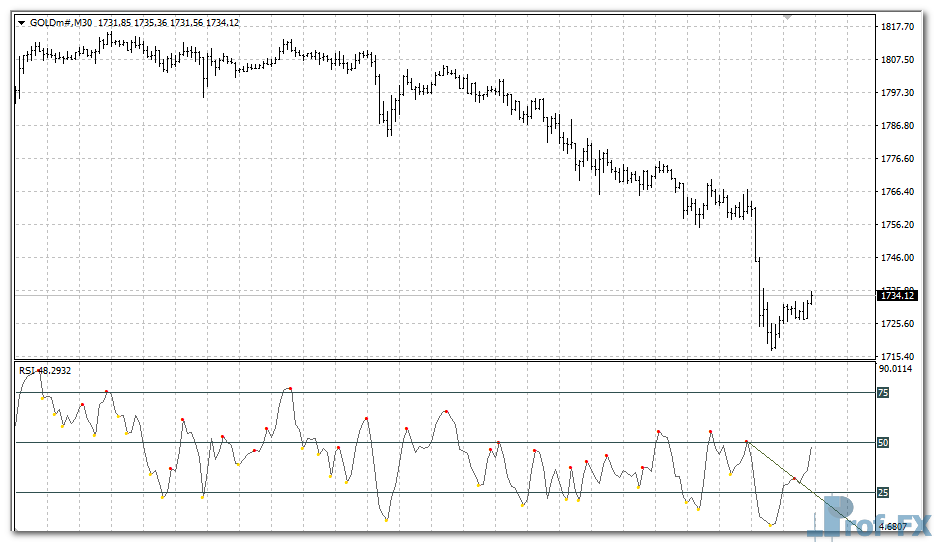Click the triangle arrow beside GOLDm# title

click(22, 22)
